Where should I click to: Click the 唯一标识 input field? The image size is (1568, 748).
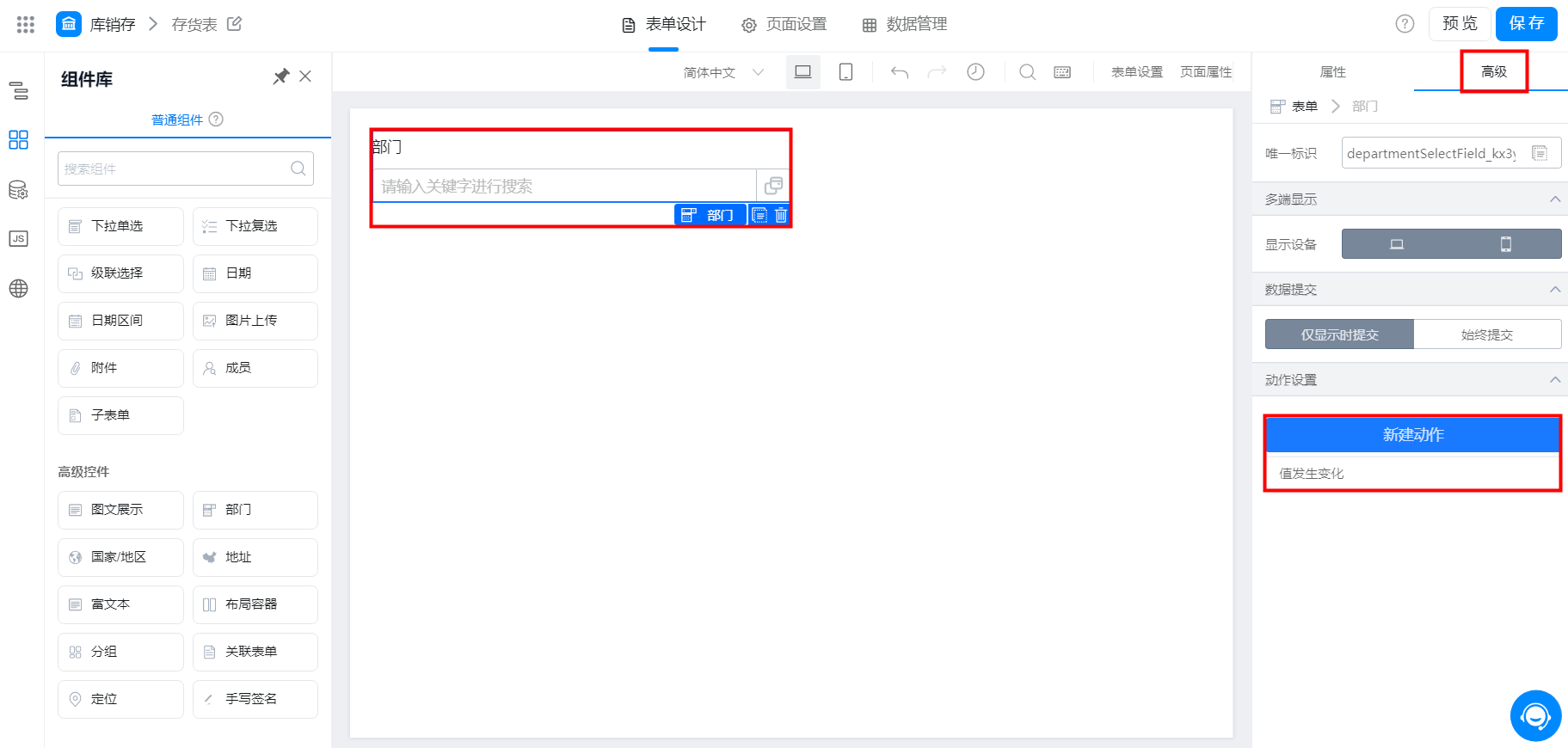pos(1451,153)
